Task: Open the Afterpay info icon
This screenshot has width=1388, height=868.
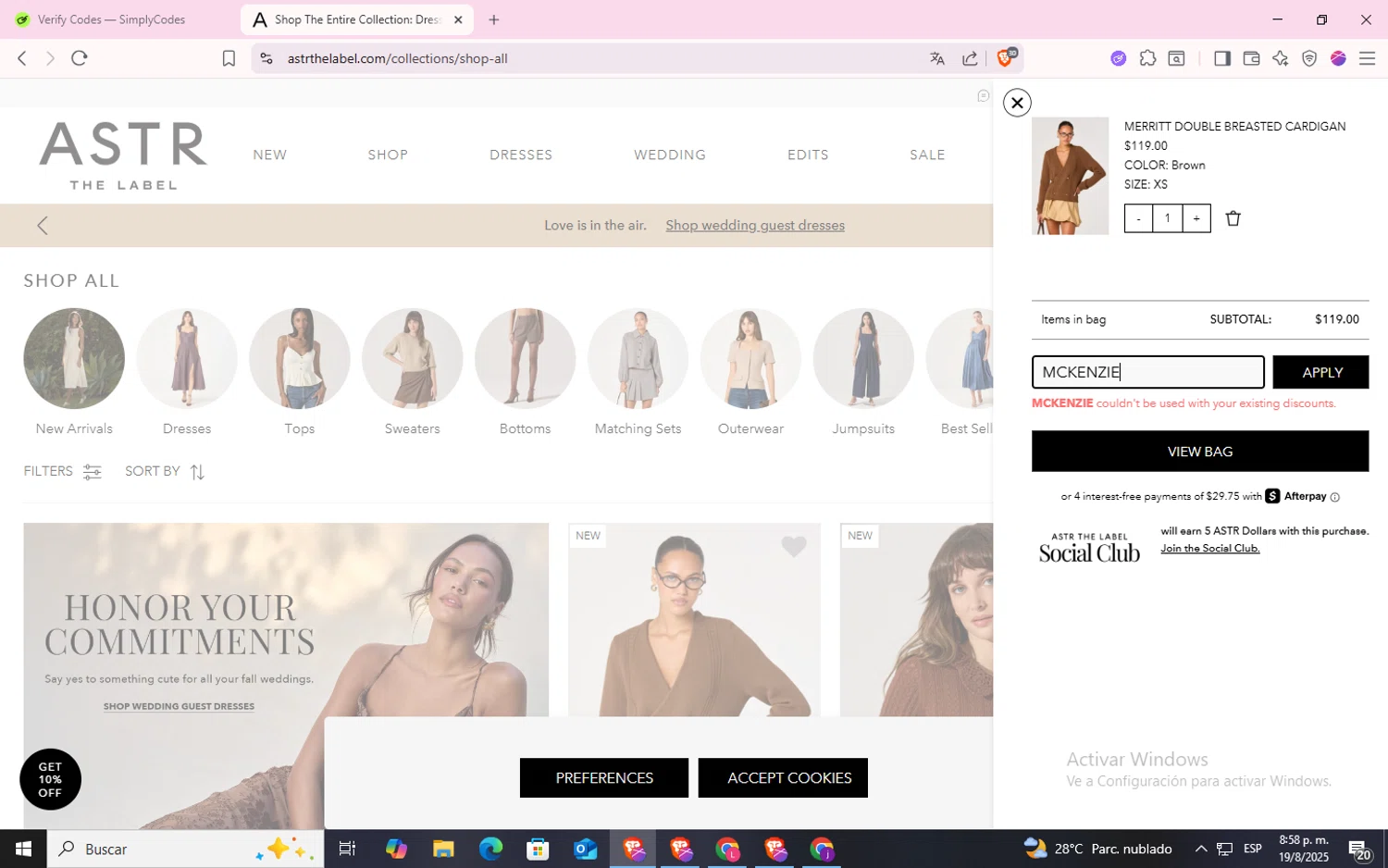Action: [x=1334, y=497]
